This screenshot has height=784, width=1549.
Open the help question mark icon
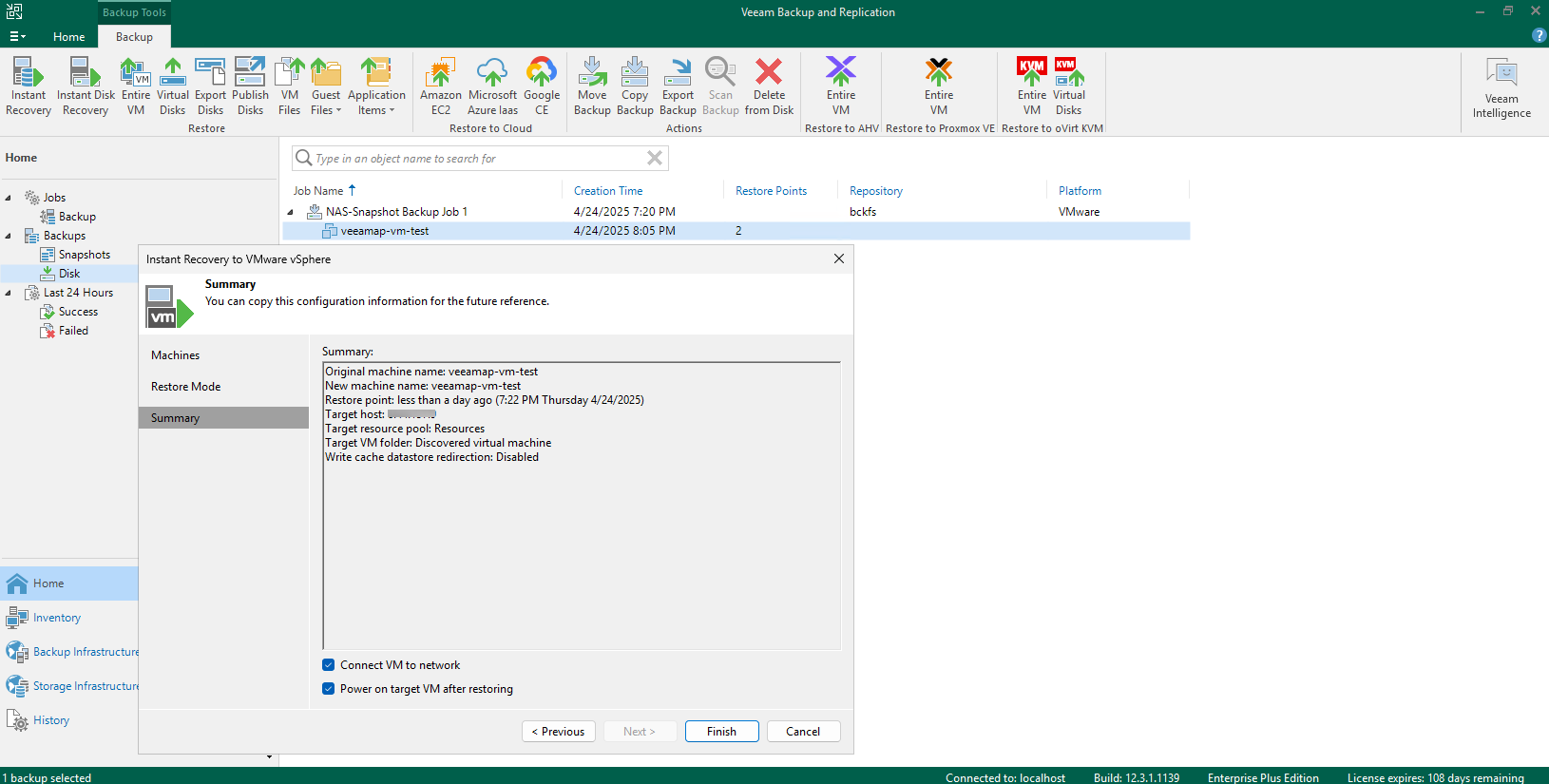(1539, 35)
